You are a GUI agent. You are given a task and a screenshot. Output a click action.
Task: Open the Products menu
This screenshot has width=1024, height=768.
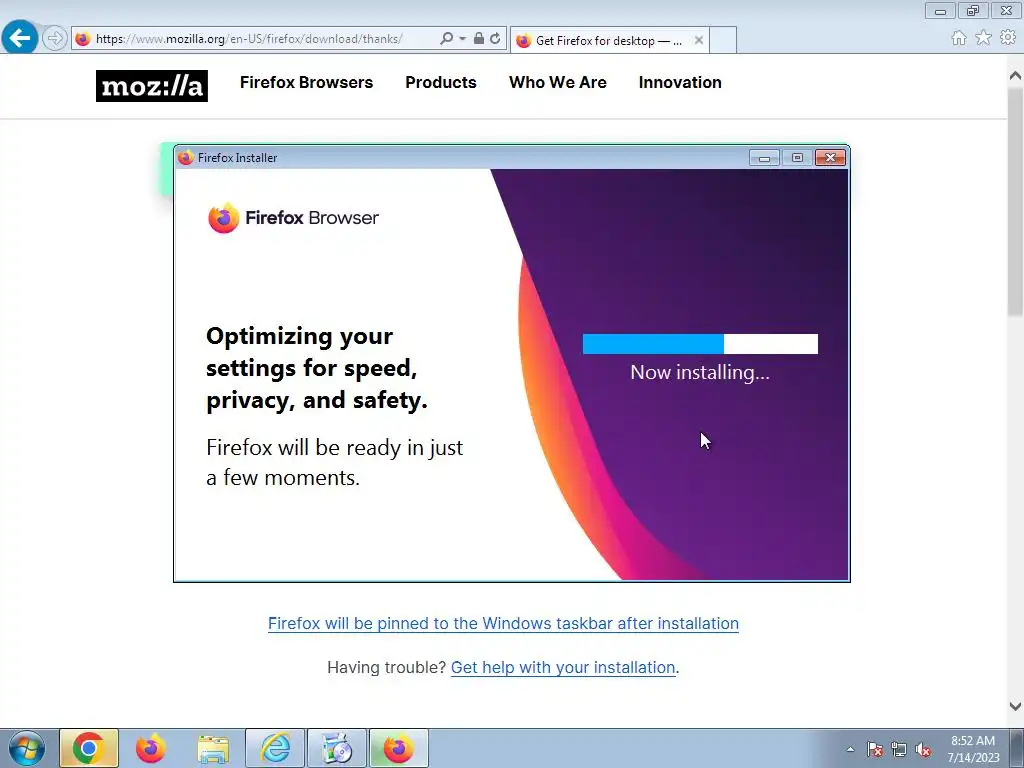click(x=441, y=82)
